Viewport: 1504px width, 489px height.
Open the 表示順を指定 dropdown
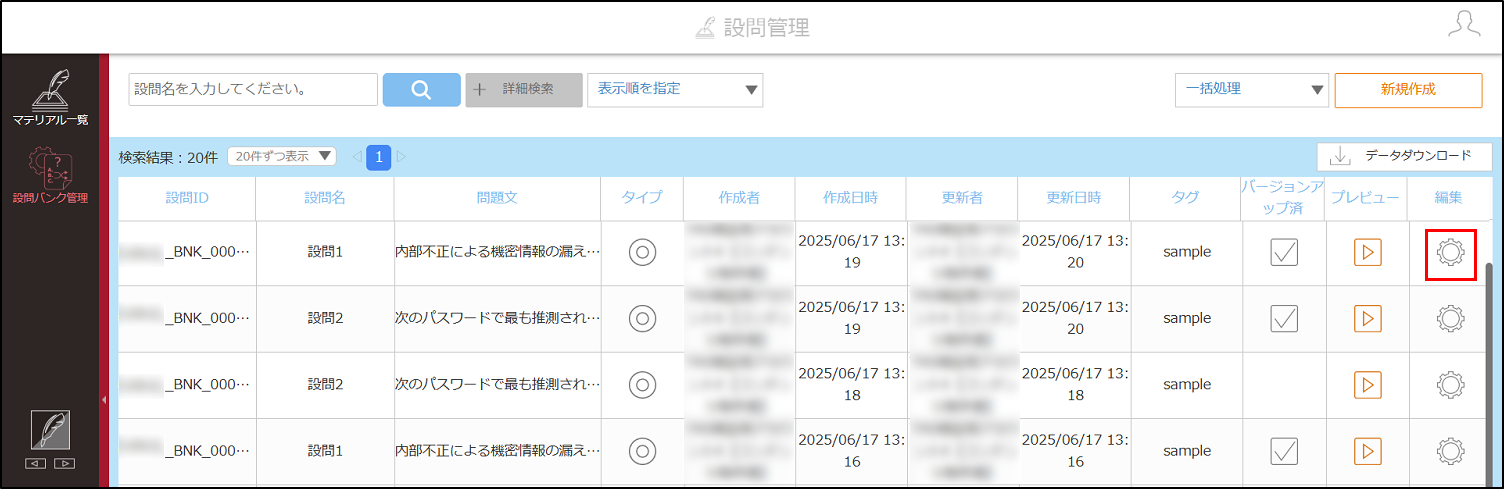click(675, 89)
